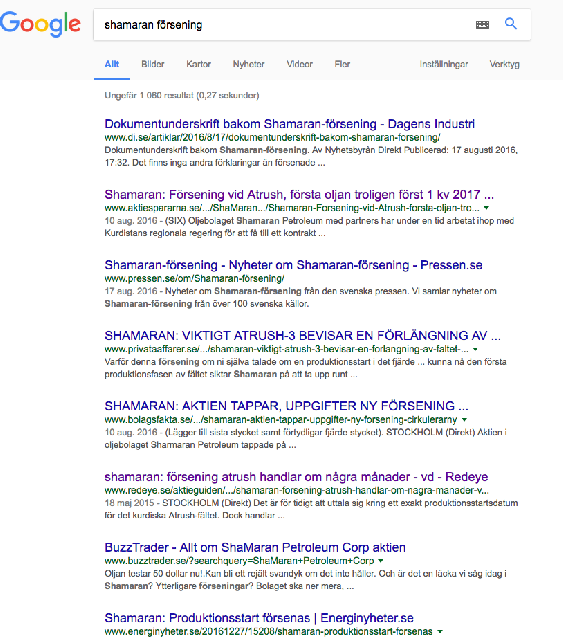563x640 pixels.
Task: Open the Videor tab
Action: click(300, 64)
